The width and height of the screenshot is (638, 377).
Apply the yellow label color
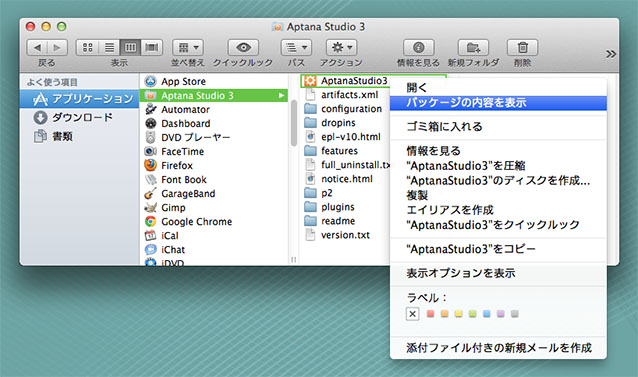pos(459,314)
